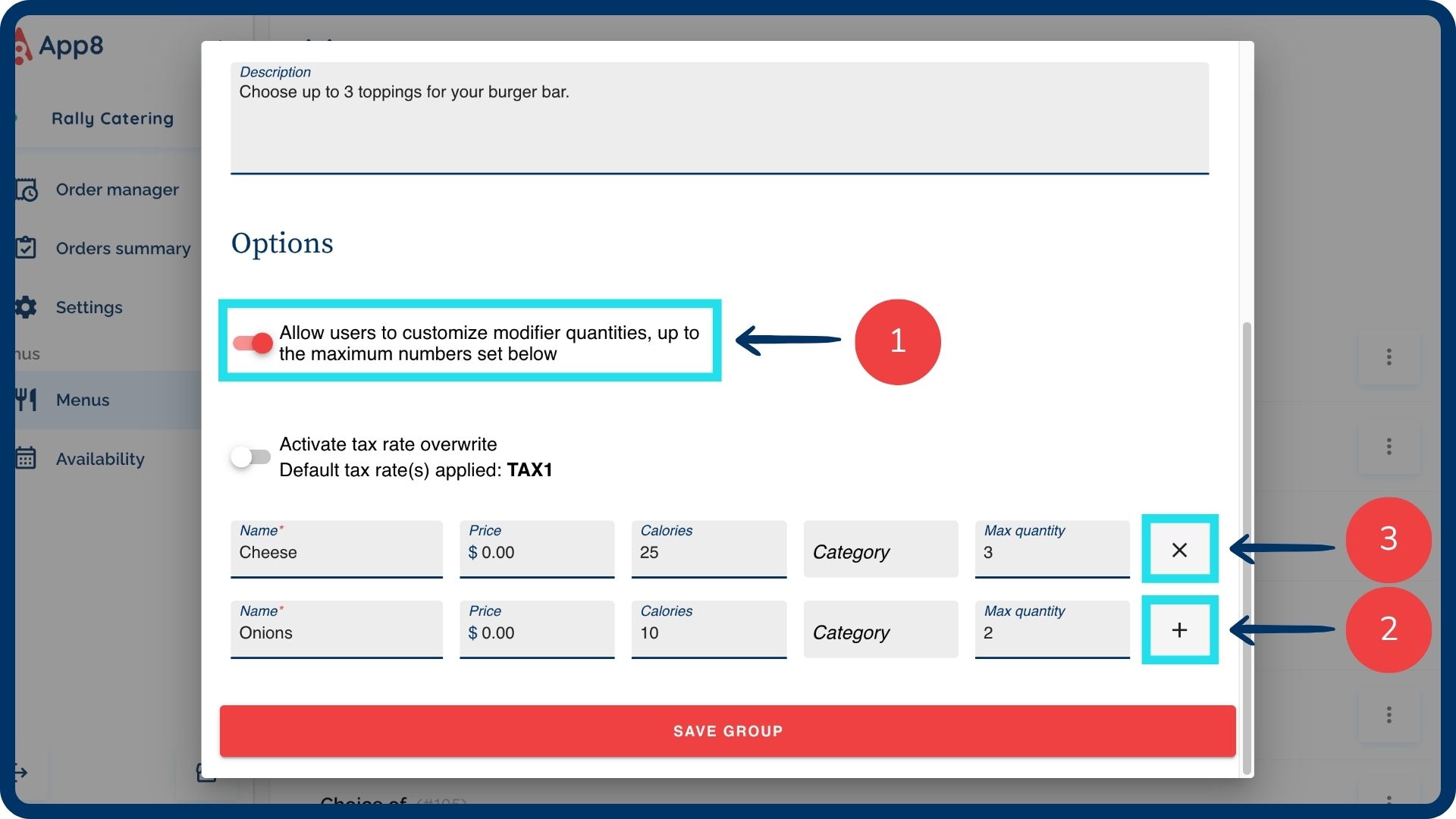1456x819 pixels.
Task: Disable customize modifier quantities toggle
Action: point(253,344)
